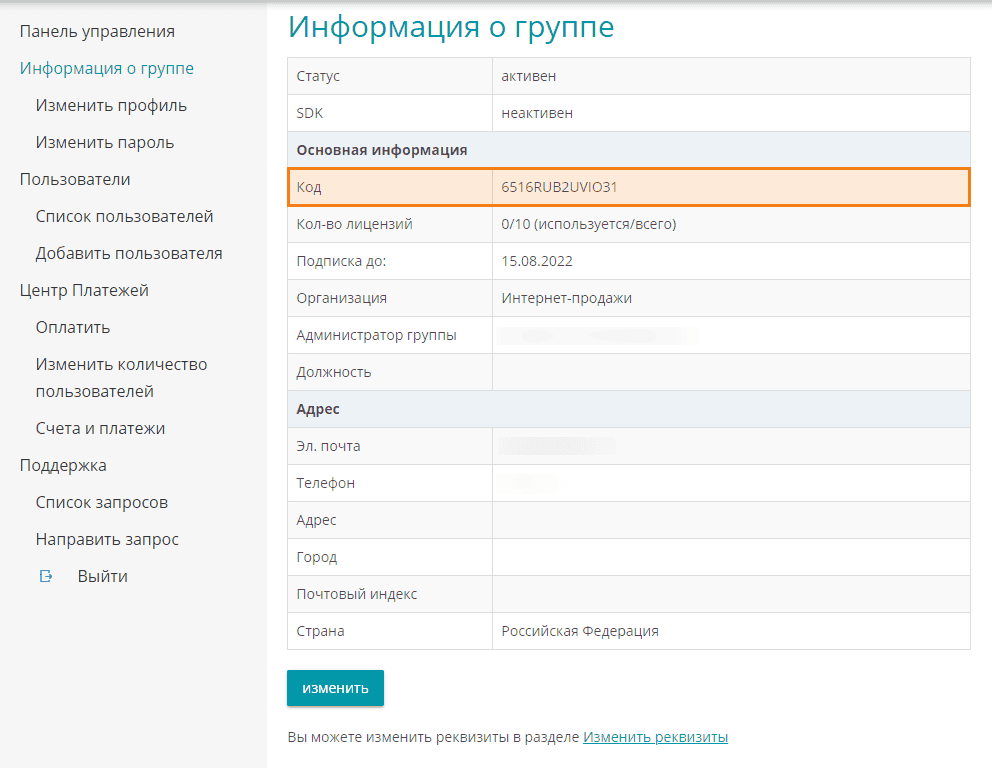
Task: Click the logout icon beside Выйти
Action: (46, 576)
